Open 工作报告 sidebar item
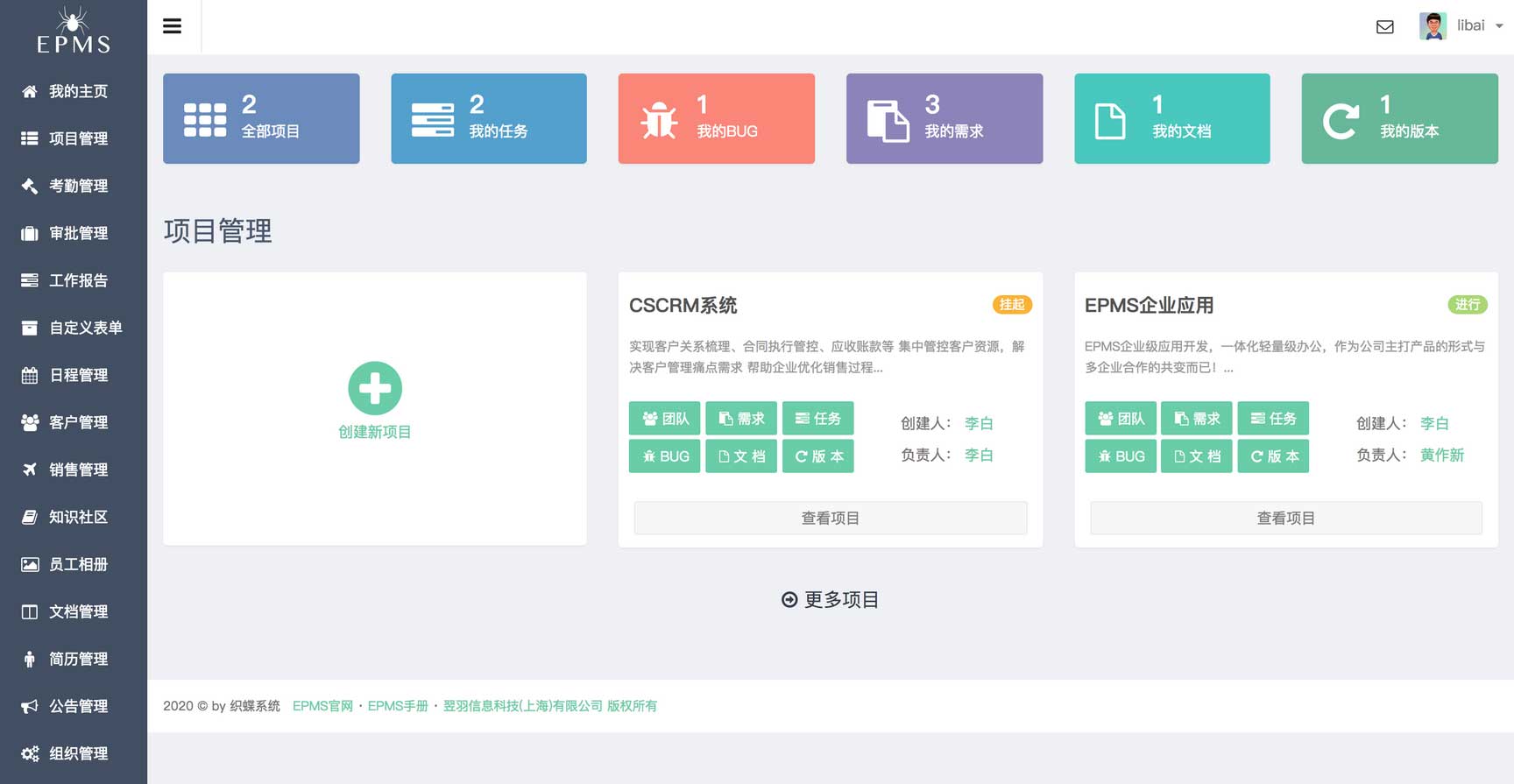 tap(74, 280)
